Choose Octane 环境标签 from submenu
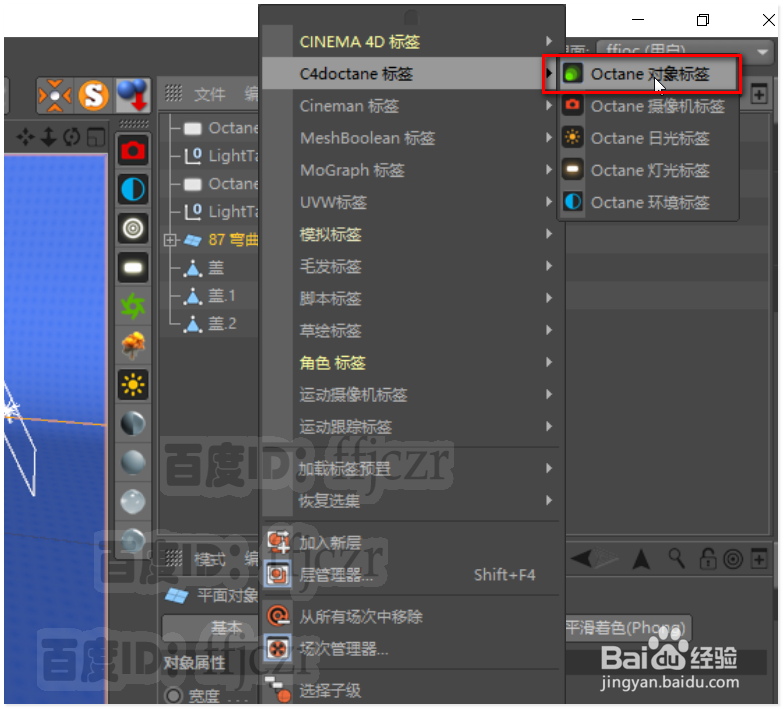 [x=648, y=202]
